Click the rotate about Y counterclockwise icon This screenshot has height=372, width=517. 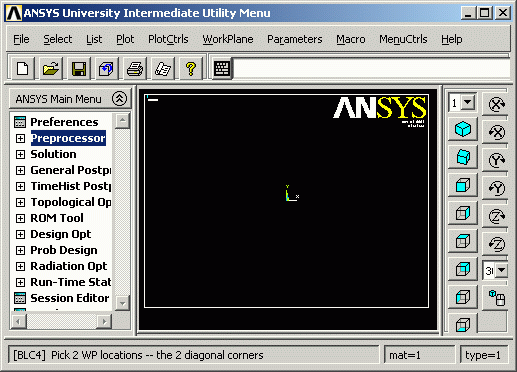(x=497, y=188)
